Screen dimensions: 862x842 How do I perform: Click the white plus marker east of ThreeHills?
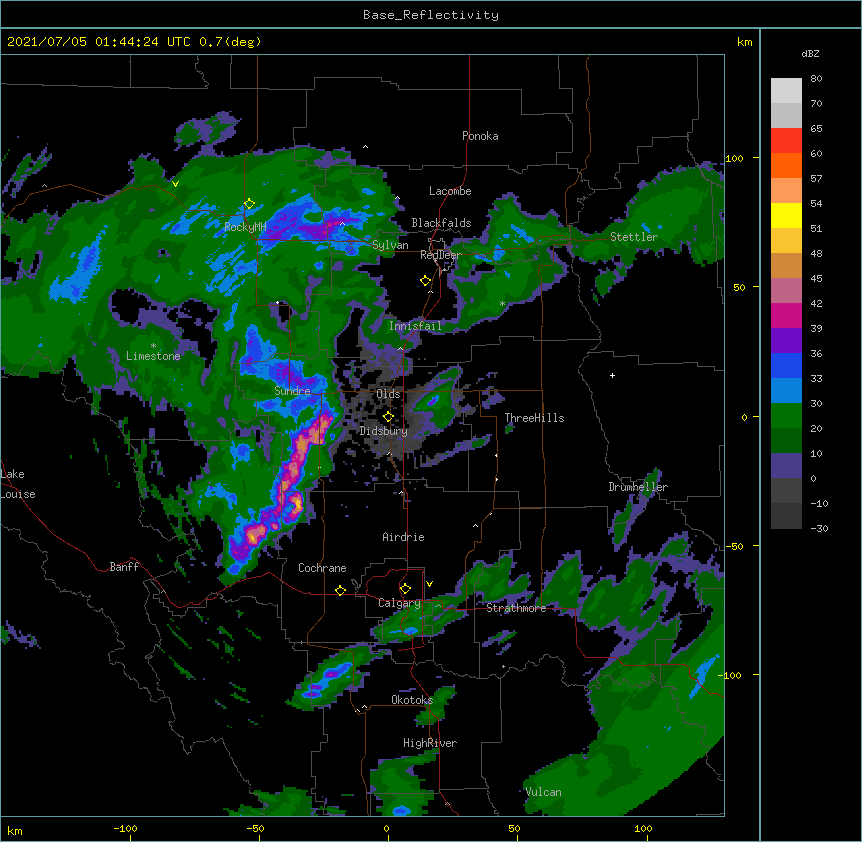pos(612,375)
